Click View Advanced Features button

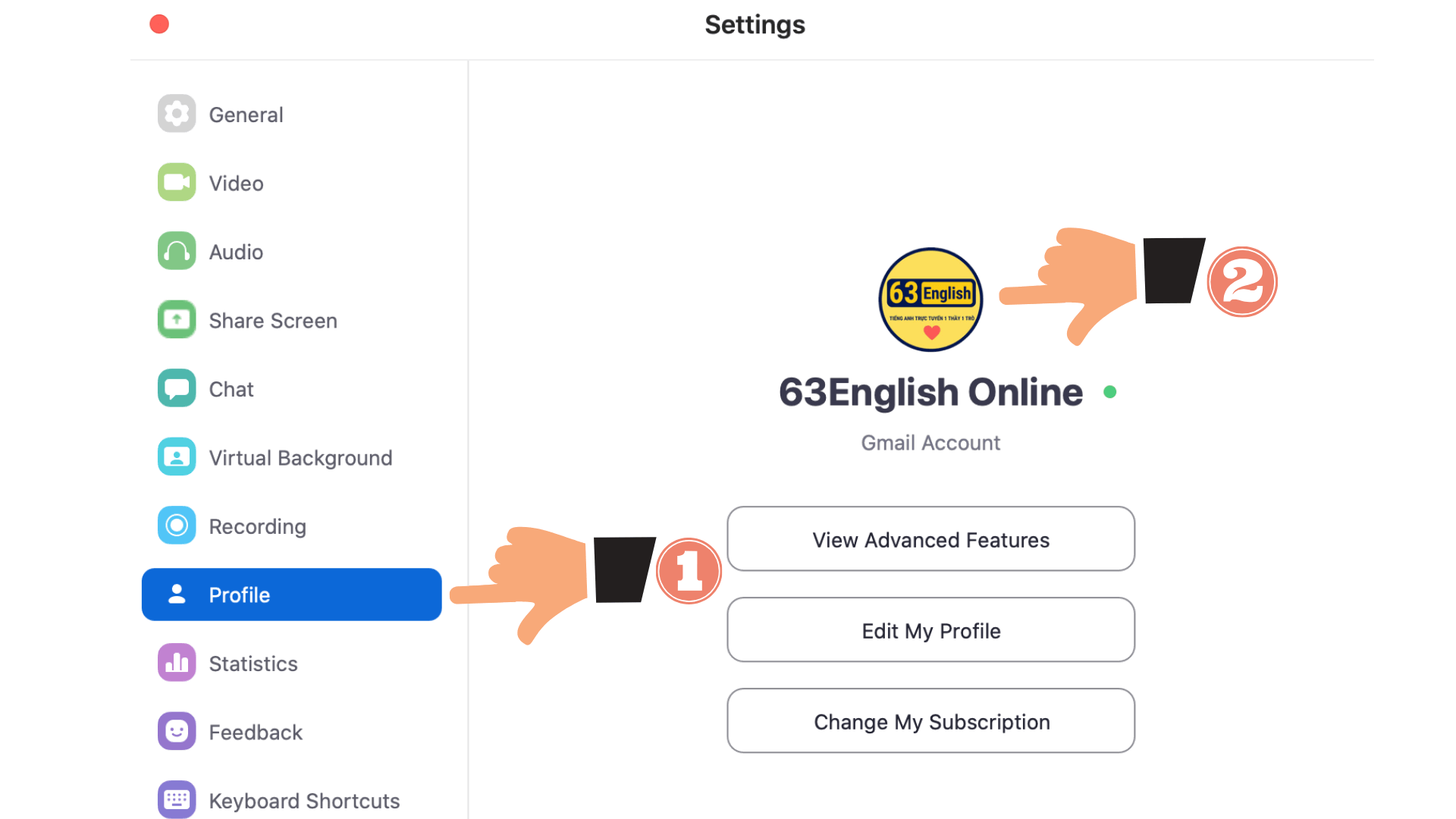click(931, 539)
